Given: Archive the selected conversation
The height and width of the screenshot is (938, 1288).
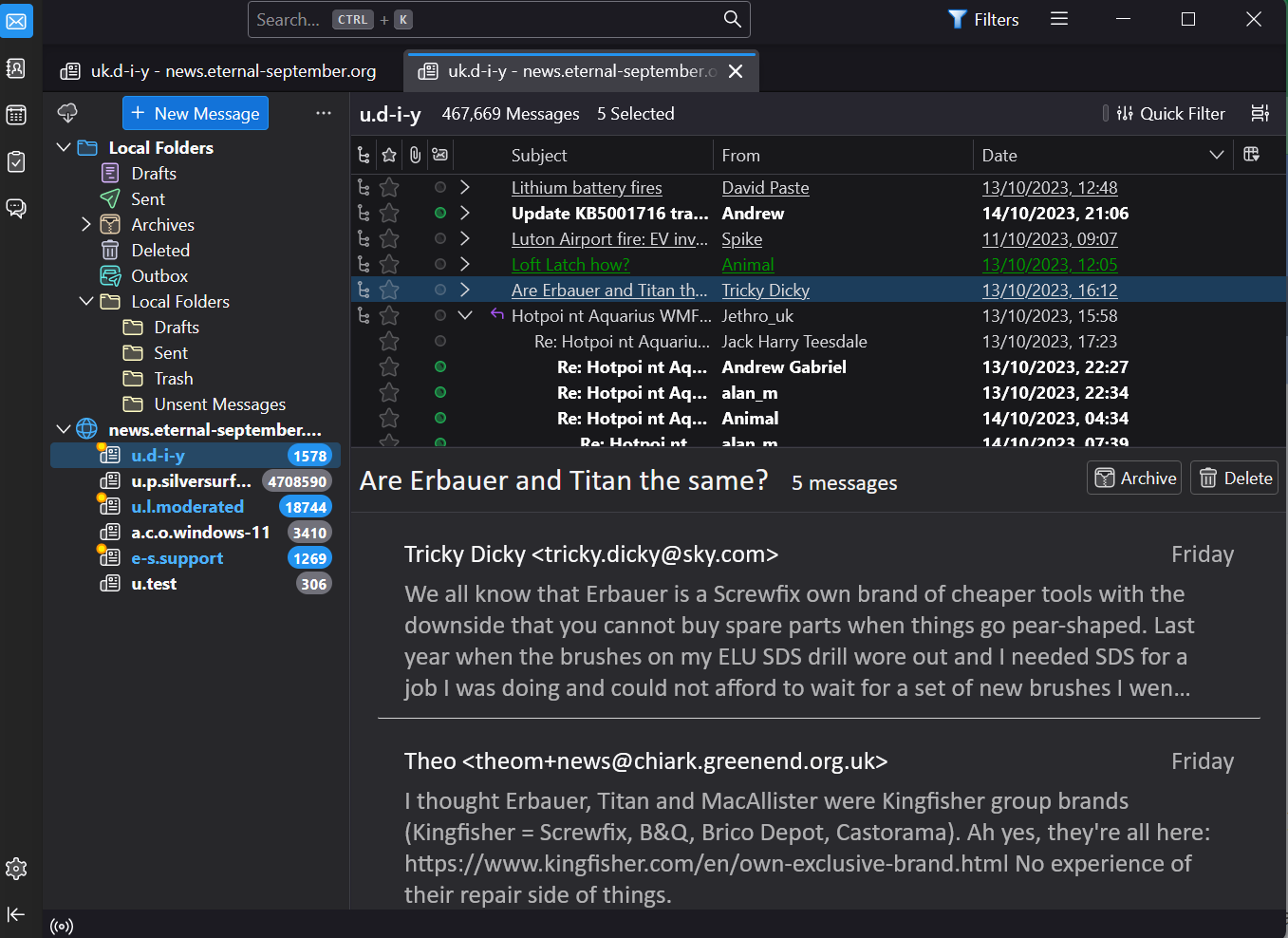Looking at the screenshot, I should (1134, 478).
